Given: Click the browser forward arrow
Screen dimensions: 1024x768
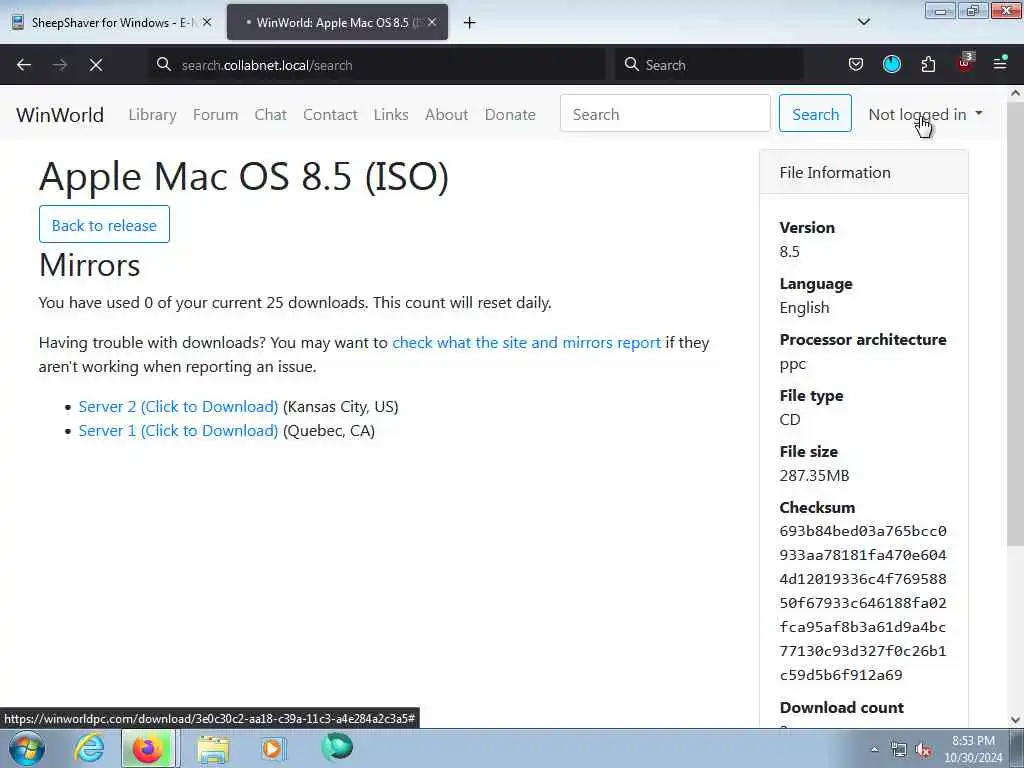Looking at the screenshot, I should pyautogui.click(x=60, y=65).
